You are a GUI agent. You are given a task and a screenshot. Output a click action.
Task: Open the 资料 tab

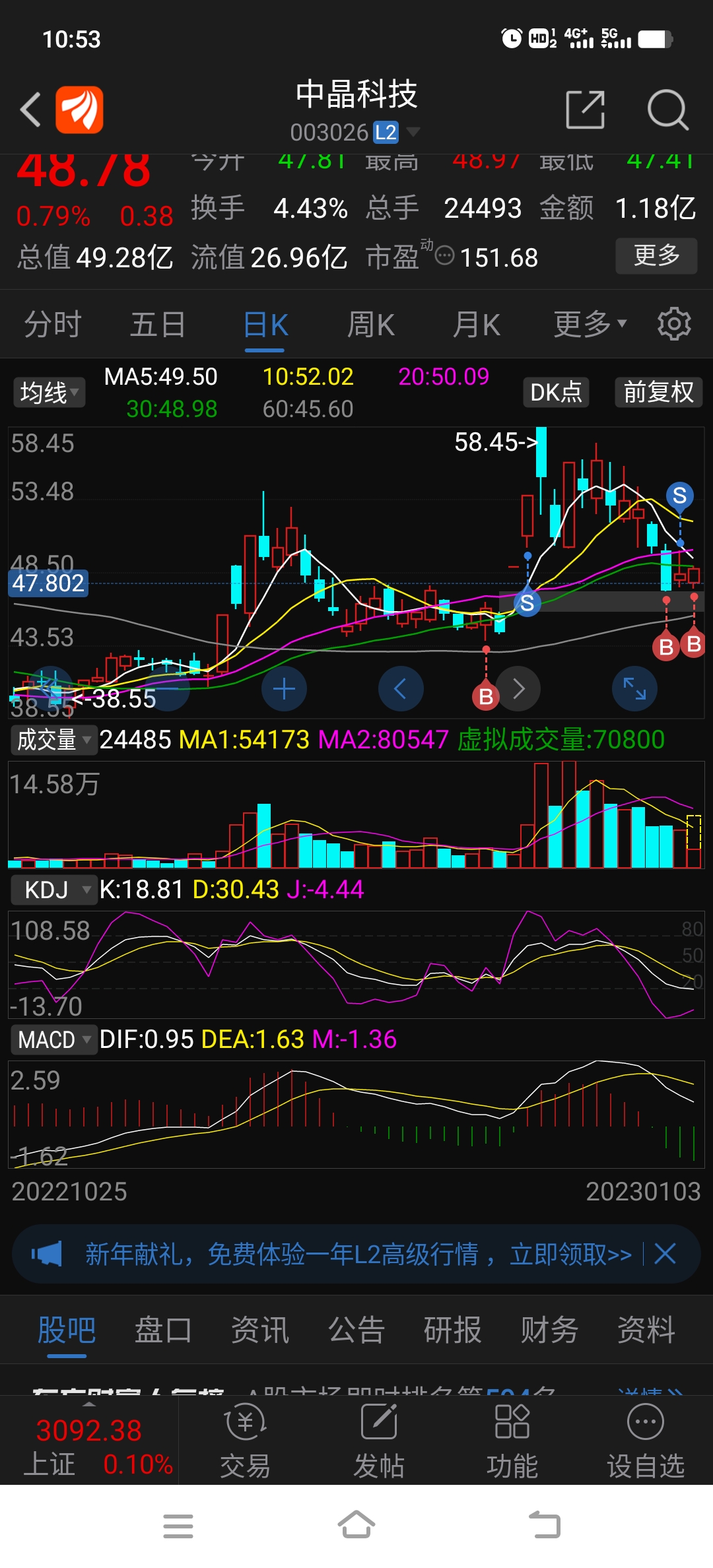(646, 1330)
